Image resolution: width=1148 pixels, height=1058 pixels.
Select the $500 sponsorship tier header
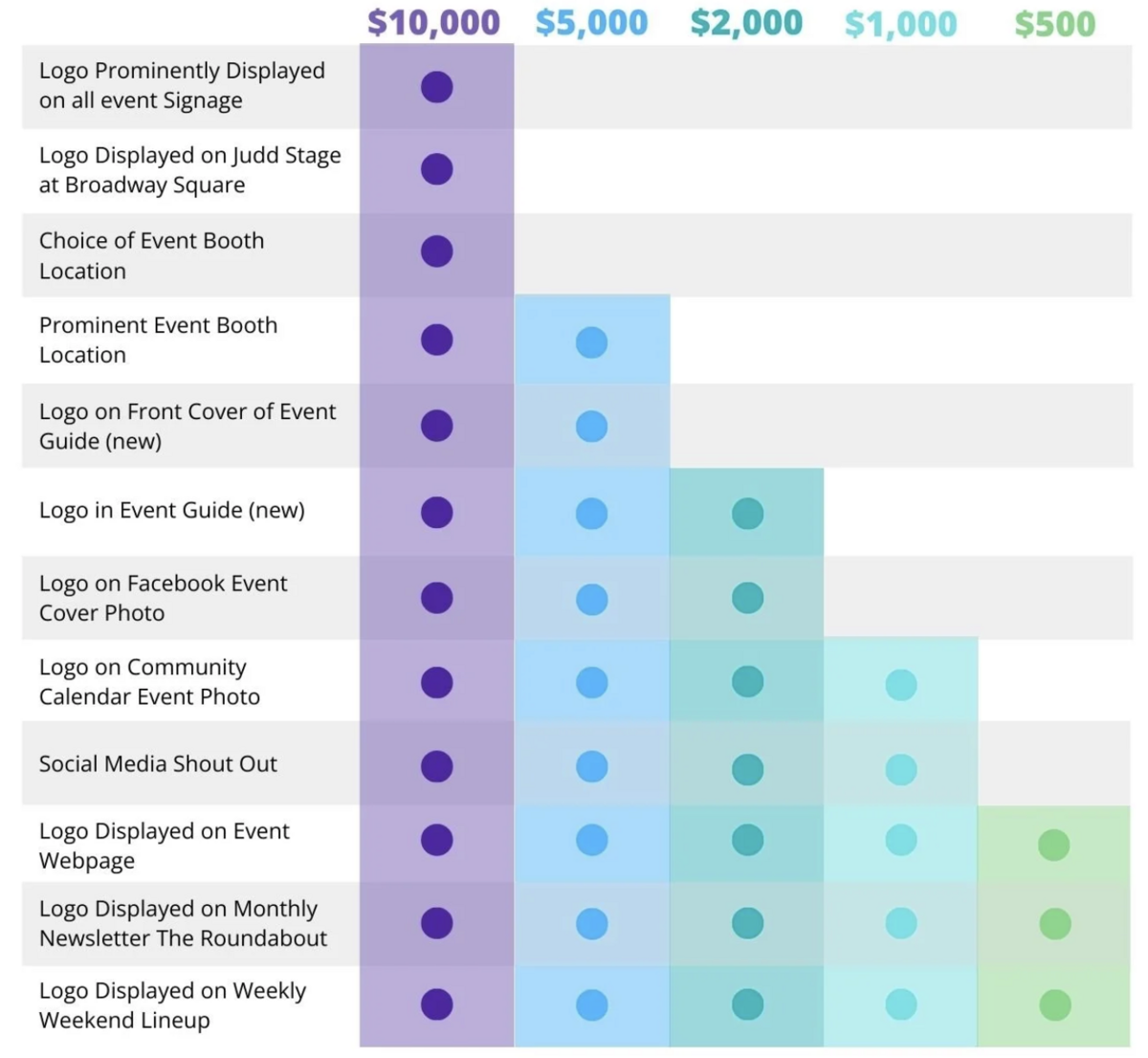[1054, 24]
